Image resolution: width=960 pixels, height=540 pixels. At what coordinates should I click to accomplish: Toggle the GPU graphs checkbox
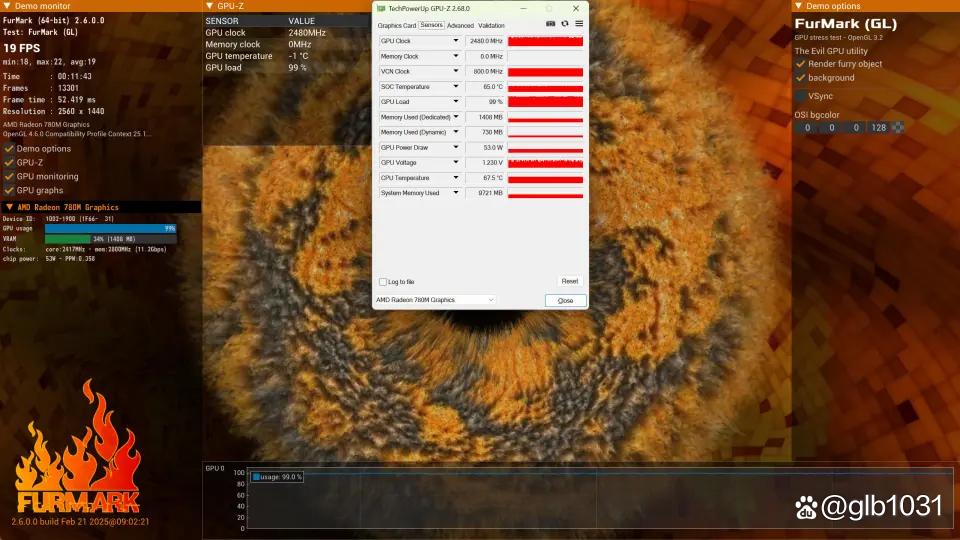tap(9, 190)
